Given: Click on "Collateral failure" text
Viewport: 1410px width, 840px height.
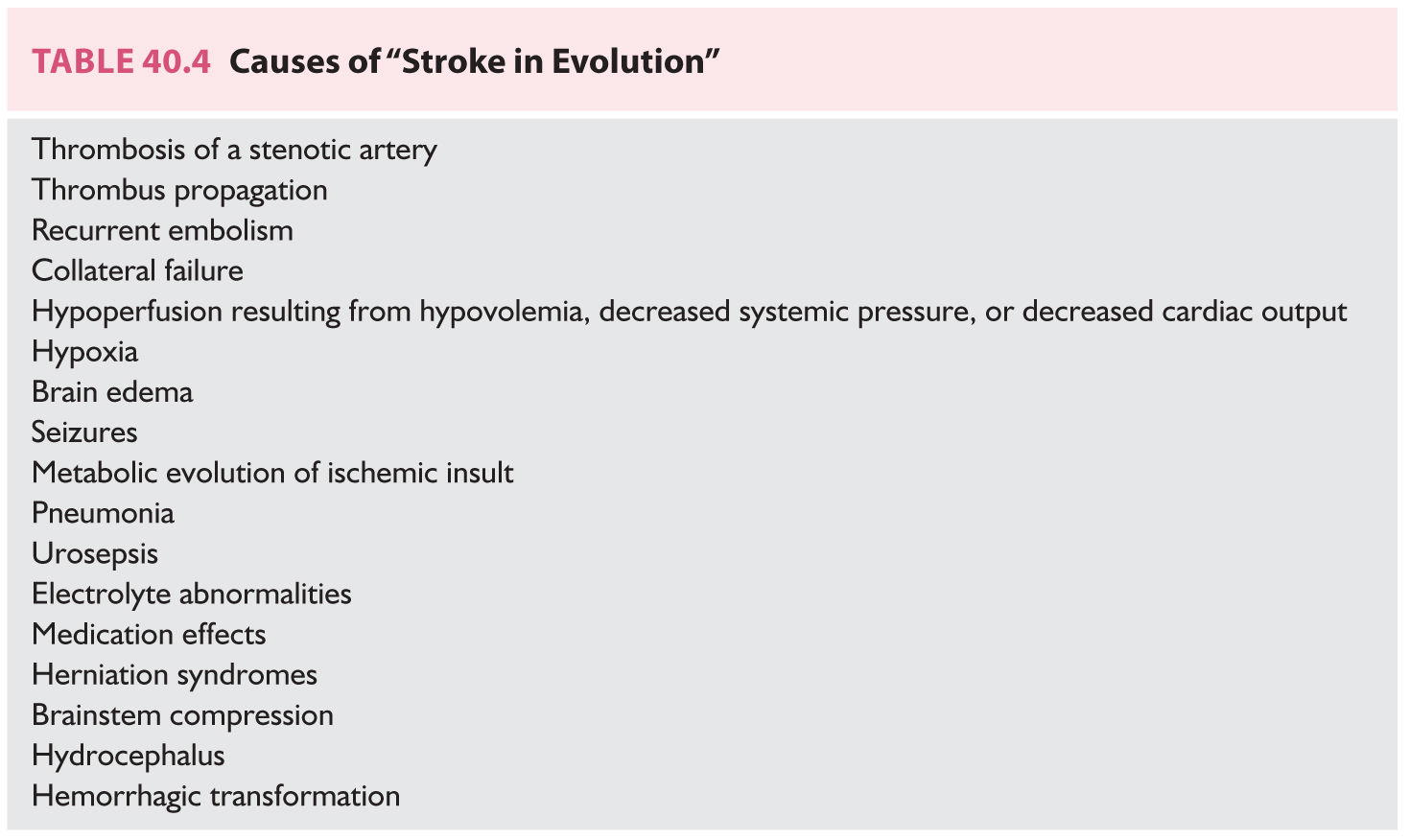Looking at the screenshot, I should (x=137, y=270).
